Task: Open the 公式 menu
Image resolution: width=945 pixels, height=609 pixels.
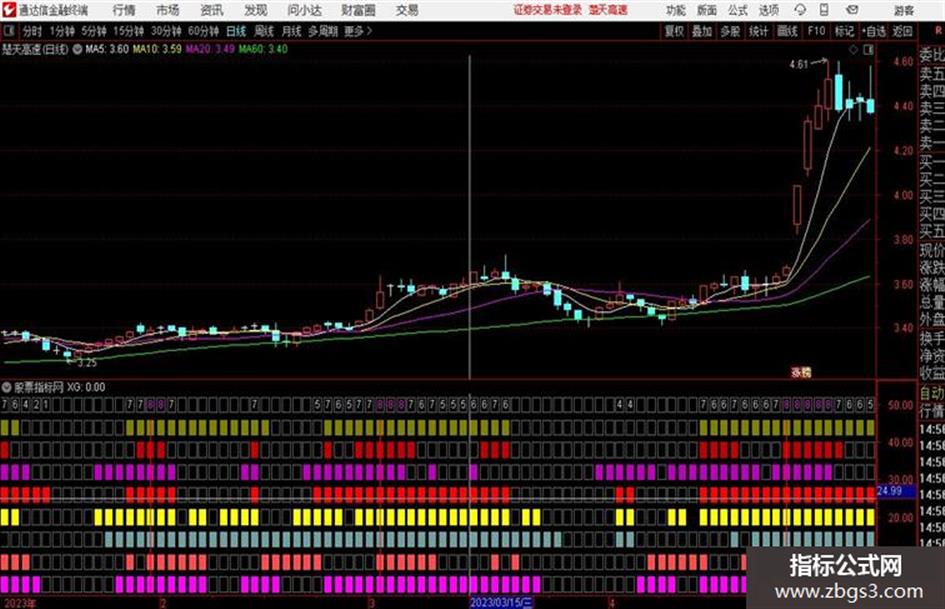Action: pos(738,10)
